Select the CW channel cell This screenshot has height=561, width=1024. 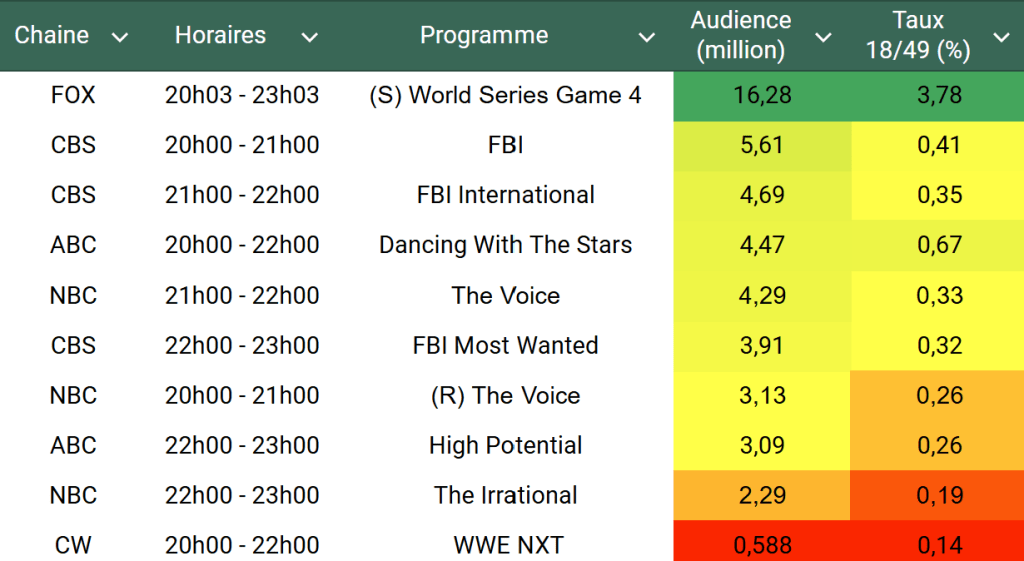tap(73, 545)
